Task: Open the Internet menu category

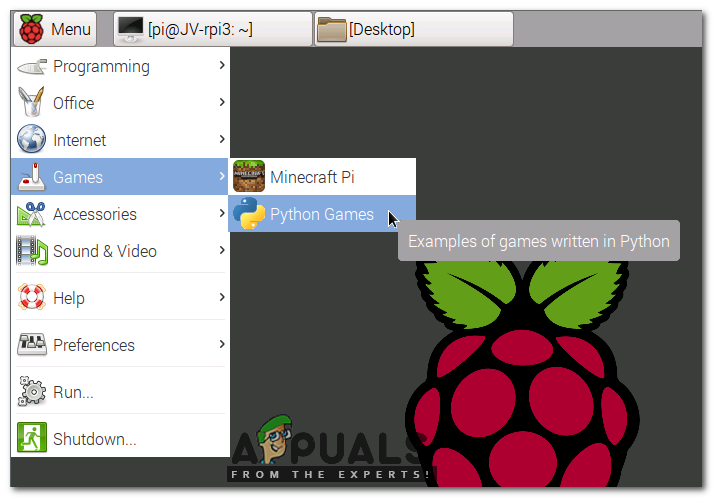Action: (x=120, y=140)
